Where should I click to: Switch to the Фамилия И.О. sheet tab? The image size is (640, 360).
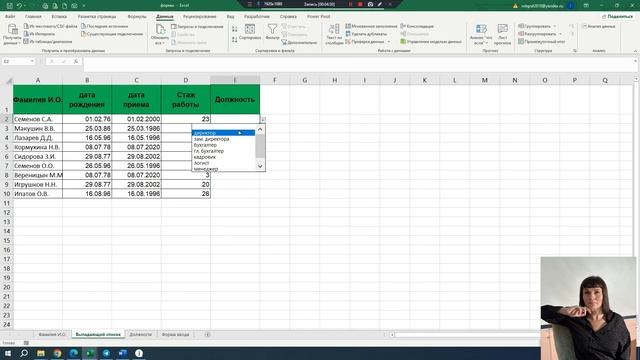coord(52,334)
